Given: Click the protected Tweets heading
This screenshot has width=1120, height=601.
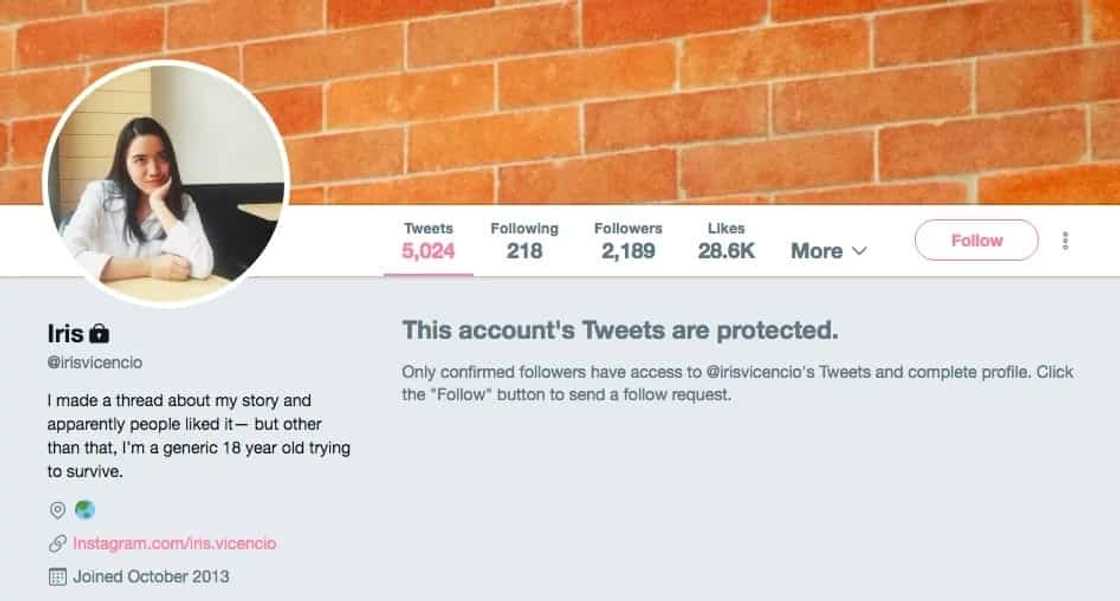Looking at the screenshot, I should pyautogui.click(x=620, y=330).
